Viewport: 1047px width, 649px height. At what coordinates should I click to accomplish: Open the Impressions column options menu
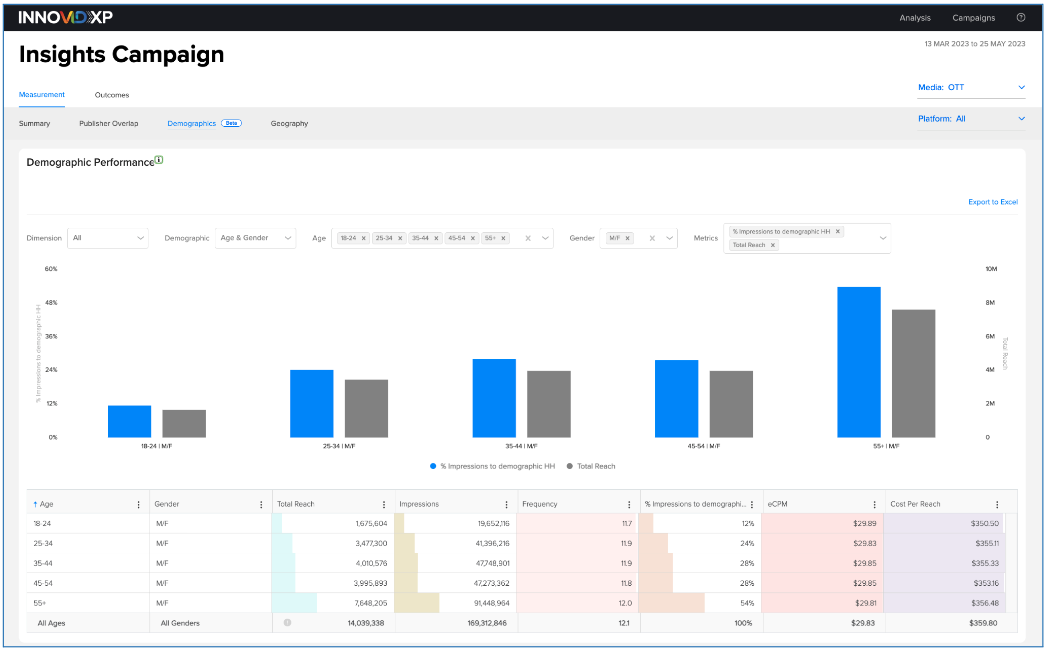(506, 504)
